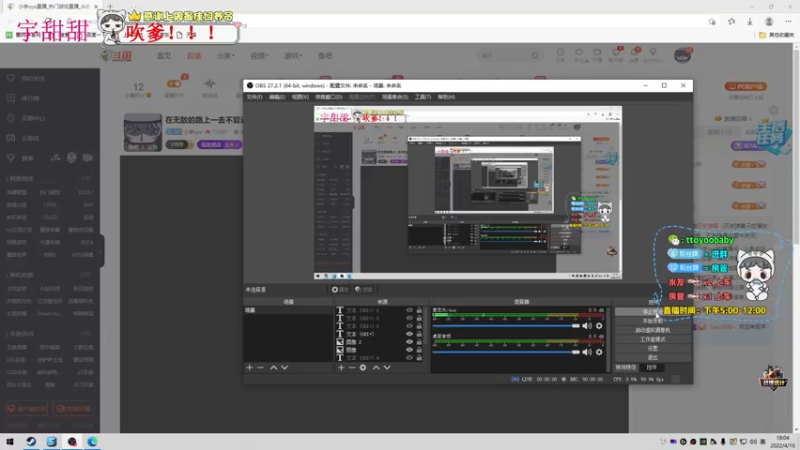Mute the 麦克风/Aux speaker icon
Viewport: 800px width, 450px height.
[587, 326]
